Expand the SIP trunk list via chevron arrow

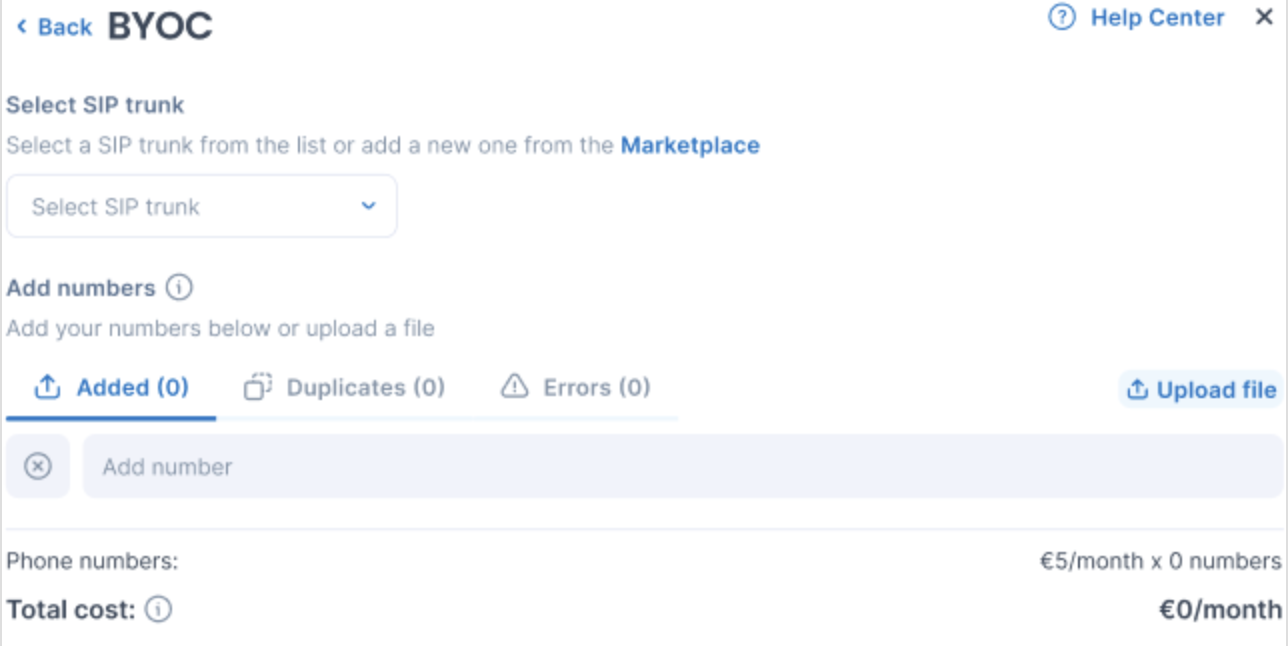(x=368, y=207)
